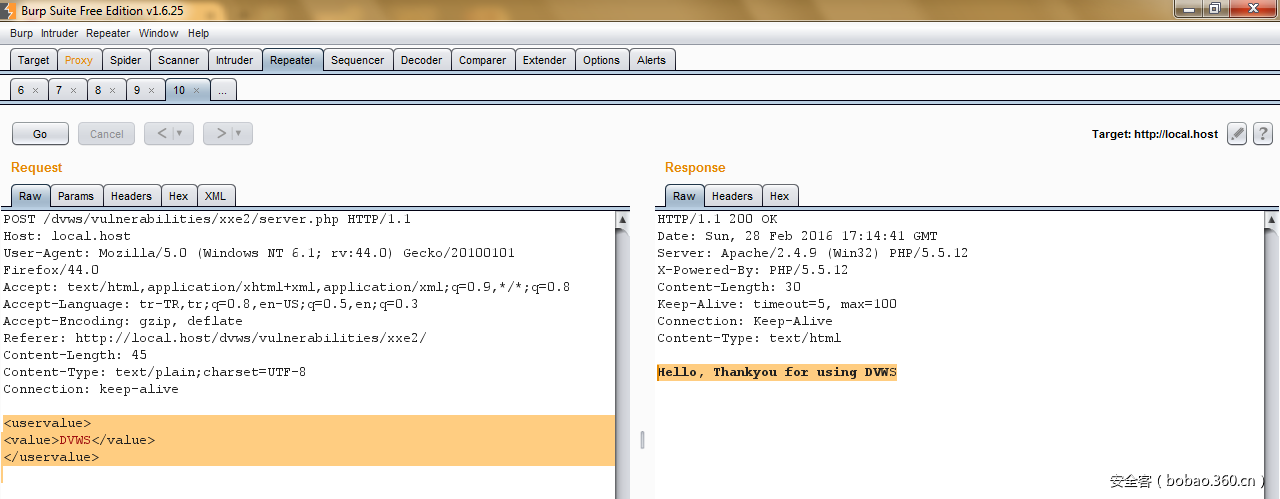This screenshot has width=1280, height=499.
Task: Close Repeater tab 8 with its x
Action: [113, 90]
